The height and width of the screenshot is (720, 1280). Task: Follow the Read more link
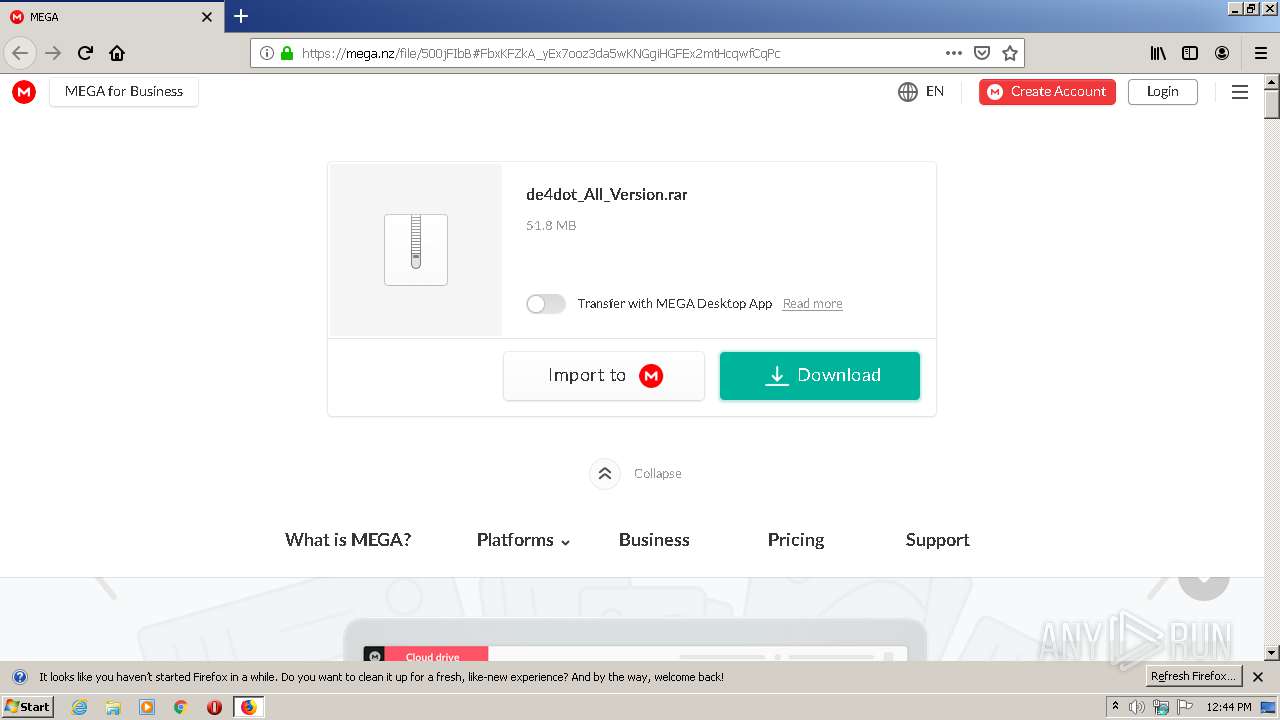point(812,304)
